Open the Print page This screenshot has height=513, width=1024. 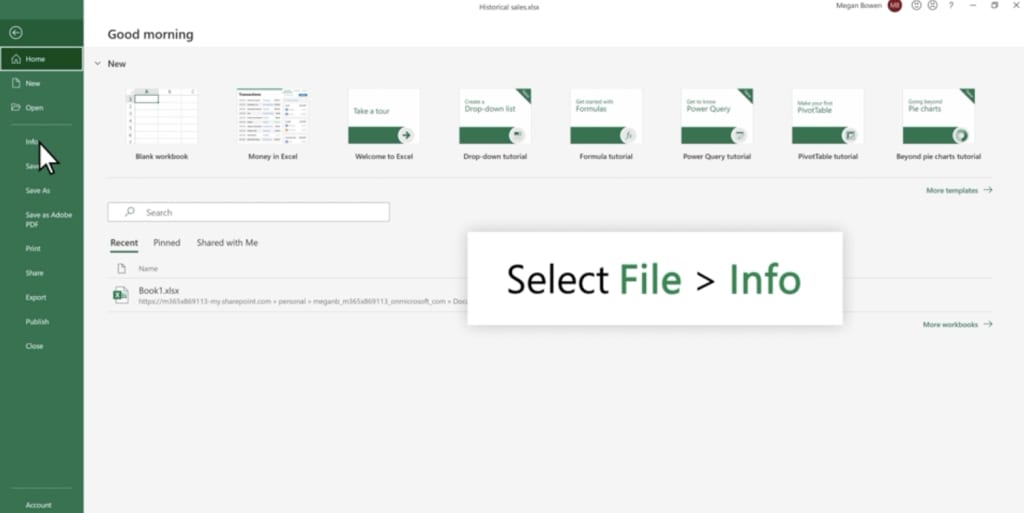coord(33,249)
